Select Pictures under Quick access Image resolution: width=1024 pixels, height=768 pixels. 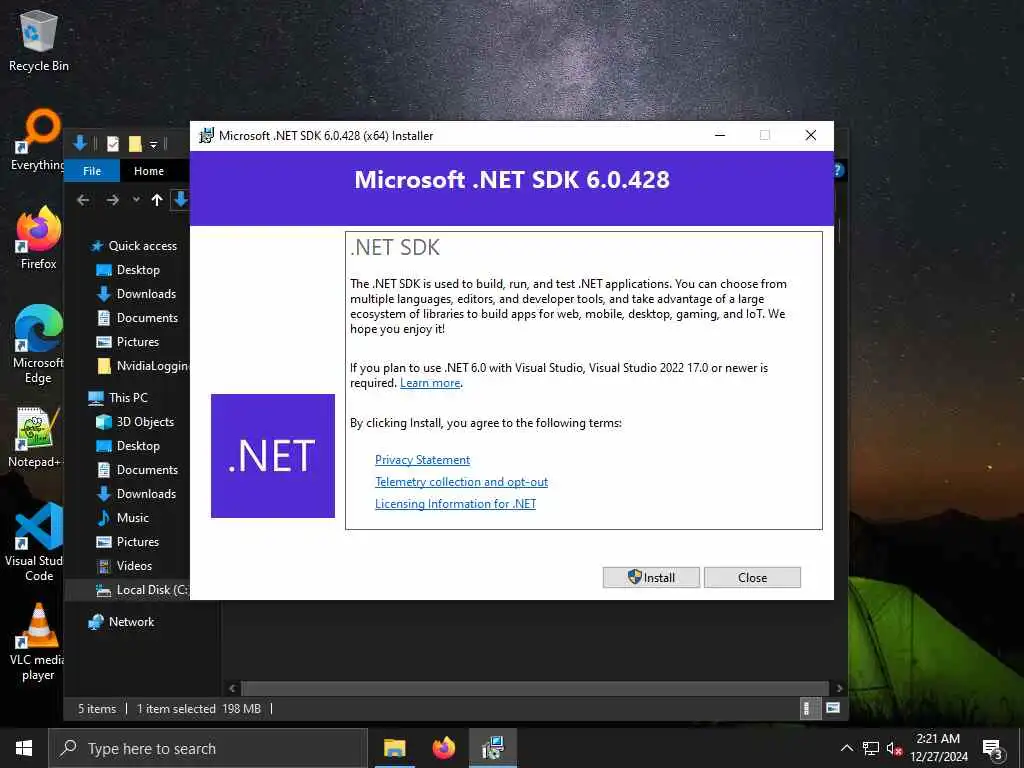[x=128, y=342]
